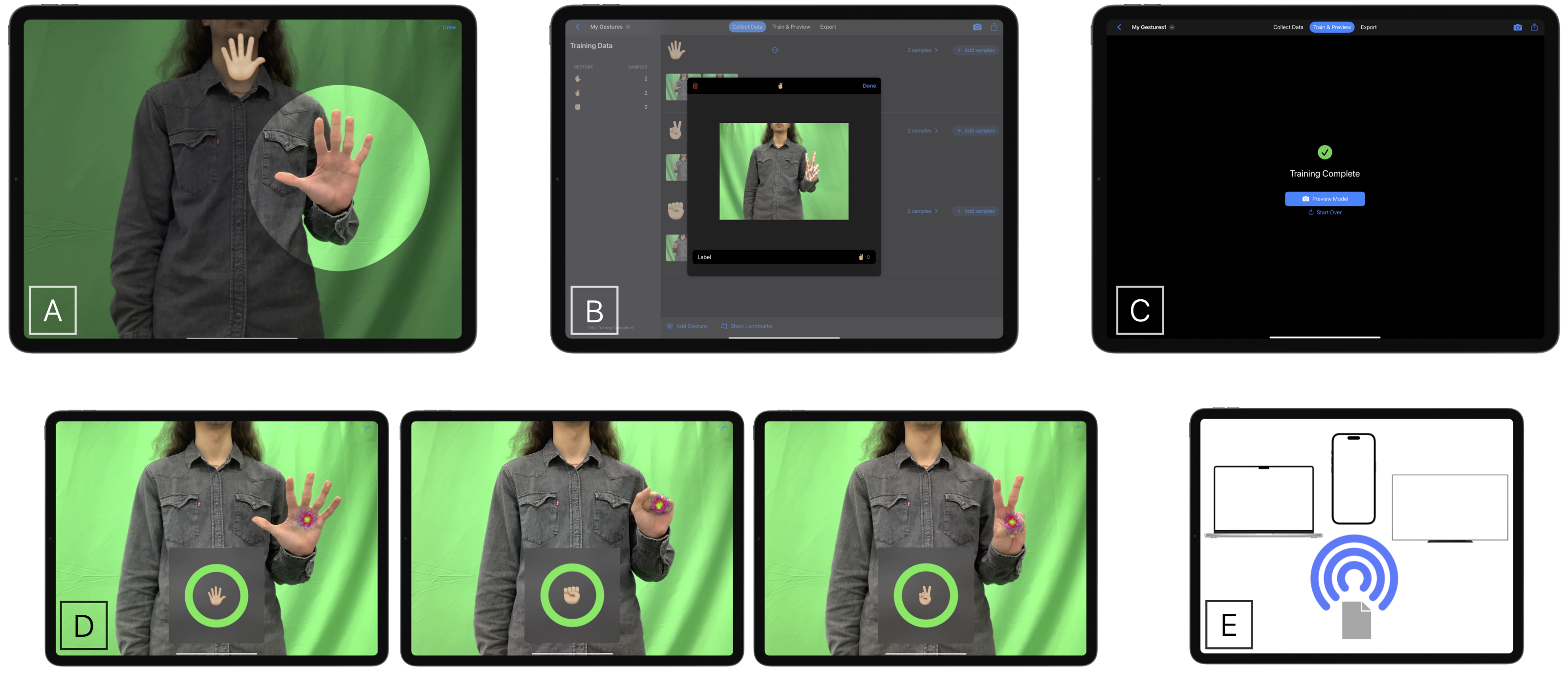This screenshot has height=674, width=1568.
Task: Click the peace sign sample preview image
Action: pyautogui.click(x=784, y=171)
